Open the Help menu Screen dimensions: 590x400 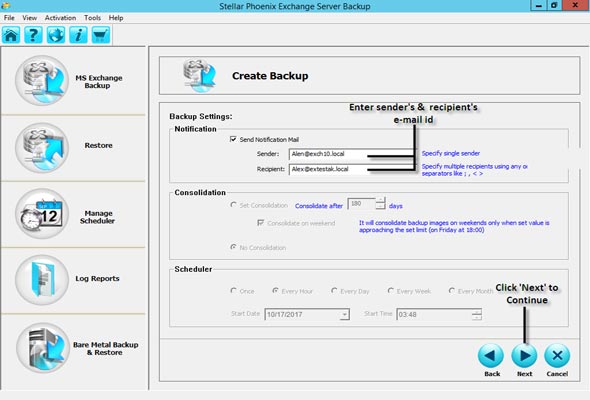(116, 18)
